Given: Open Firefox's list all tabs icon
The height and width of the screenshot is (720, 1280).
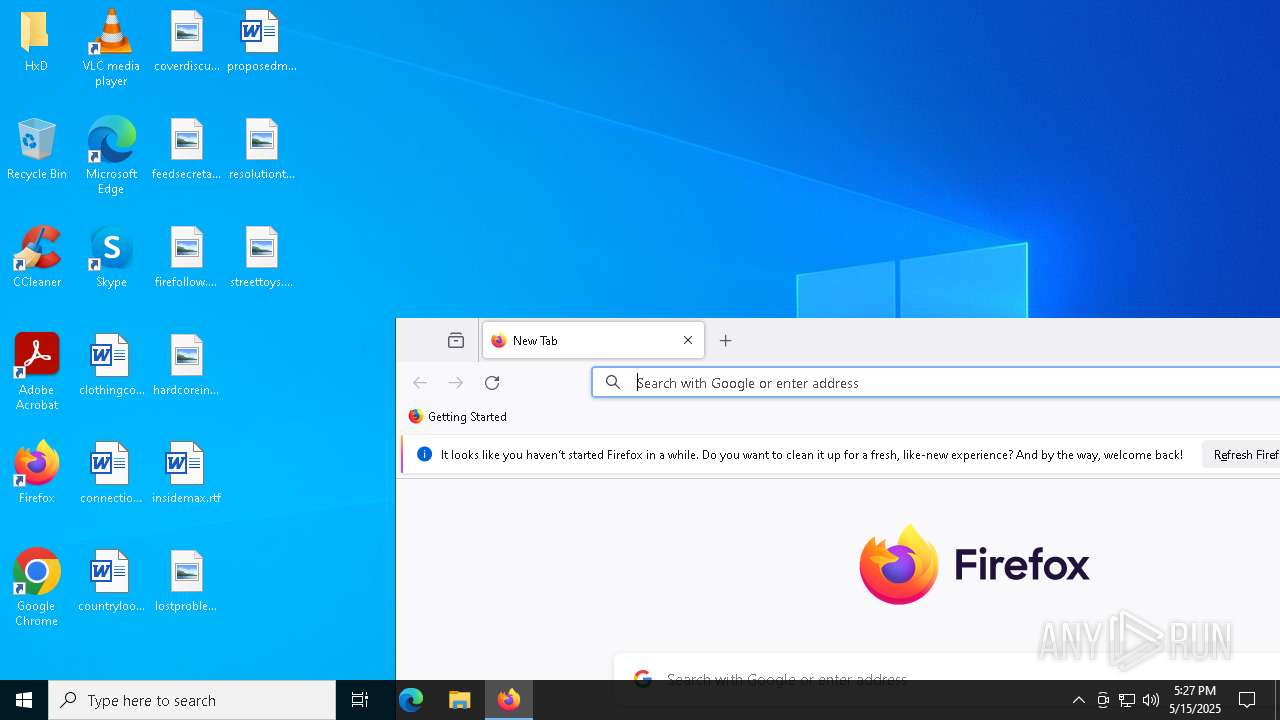Looking at the screenshot, I should pos(456,341).
